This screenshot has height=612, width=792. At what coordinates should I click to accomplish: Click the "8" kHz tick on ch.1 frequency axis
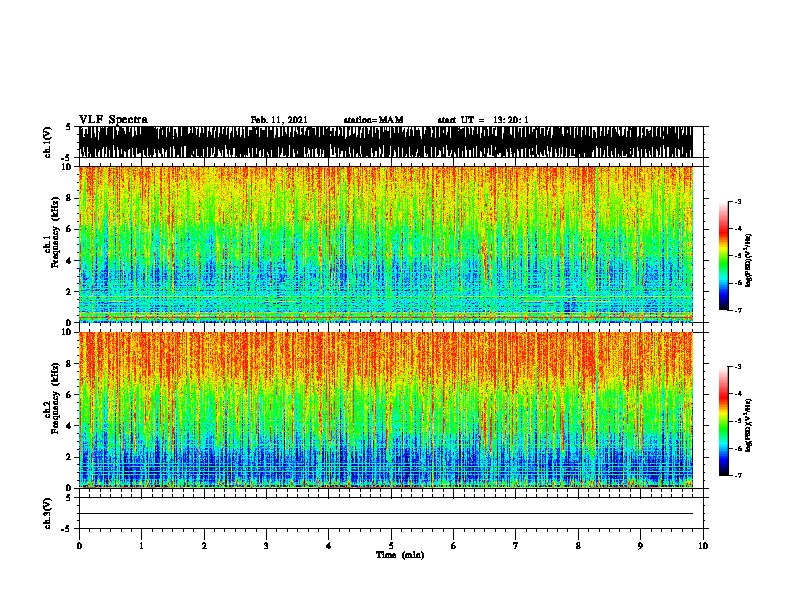point(69,198)
